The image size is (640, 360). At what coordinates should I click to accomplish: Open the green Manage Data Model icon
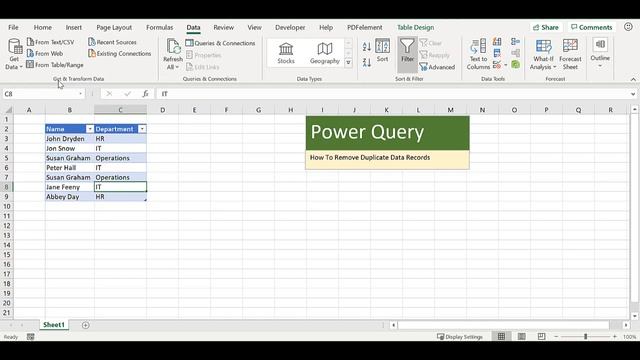(515, 64)
